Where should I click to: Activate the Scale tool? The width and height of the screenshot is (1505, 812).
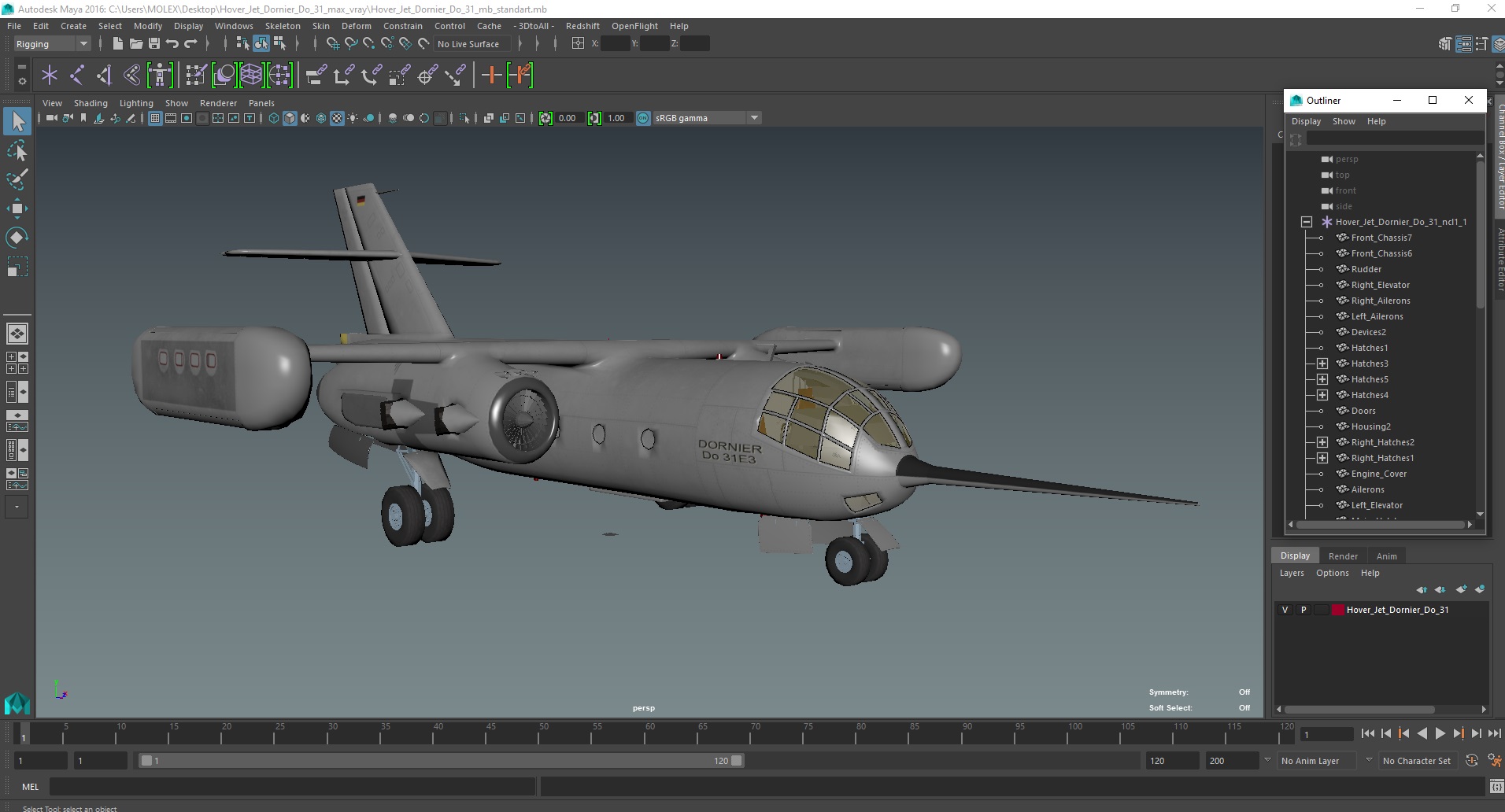tap(17, 267)
